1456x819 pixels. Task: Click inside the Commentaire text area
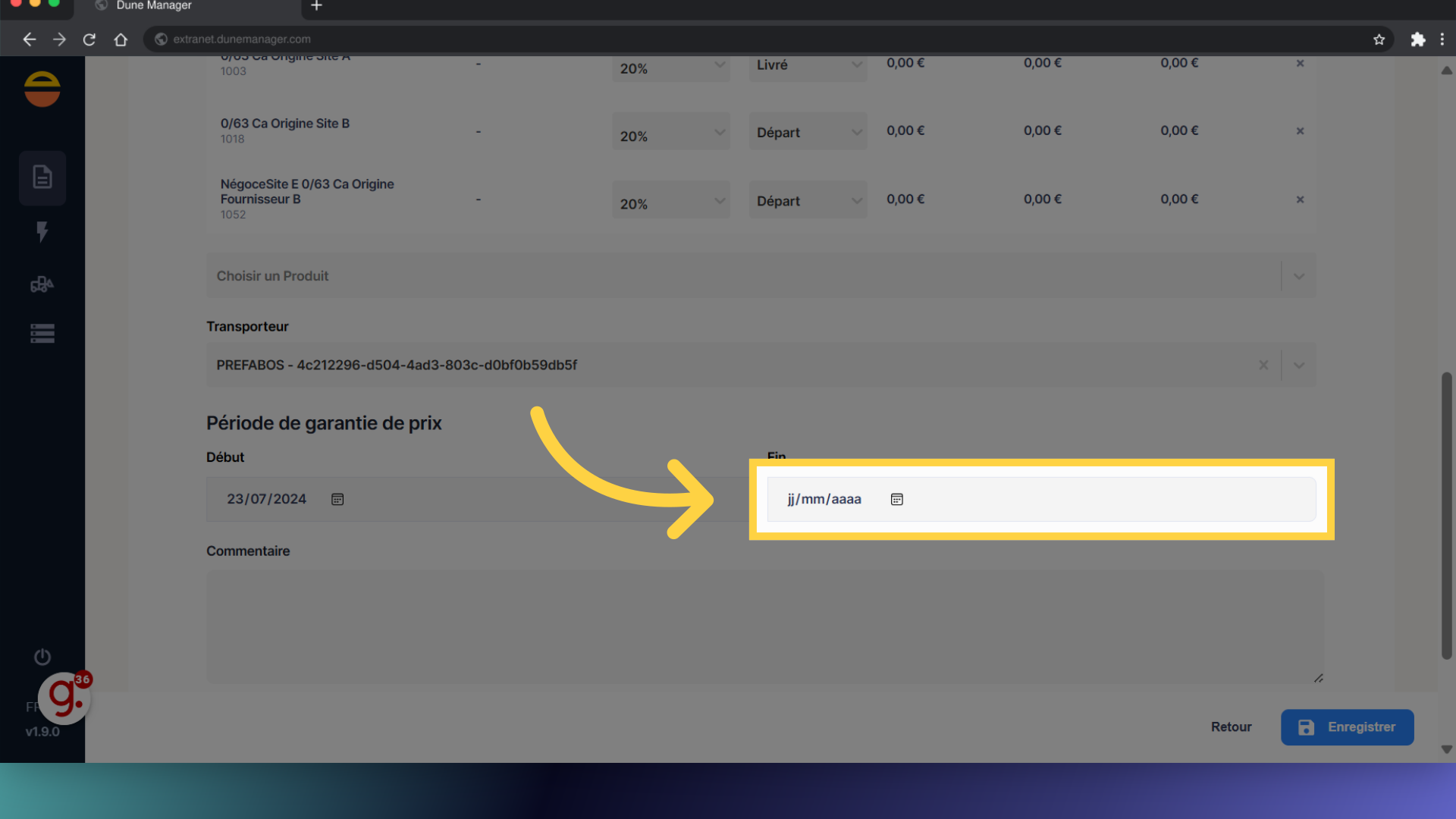pyautogui.click(x=764, y=626)
